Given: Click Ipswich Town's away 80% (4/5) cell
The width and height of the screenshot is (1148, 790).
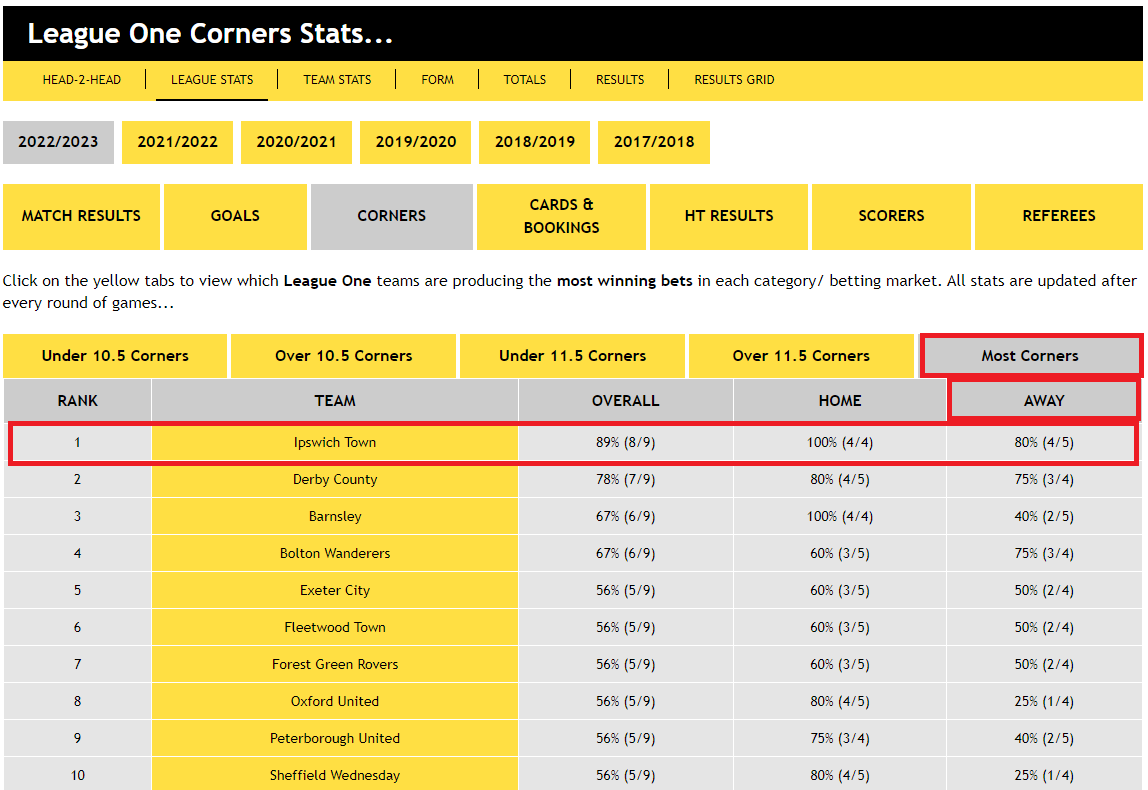Looking at the screenshot, I should pyautogui.click(x=1044, y=443).
